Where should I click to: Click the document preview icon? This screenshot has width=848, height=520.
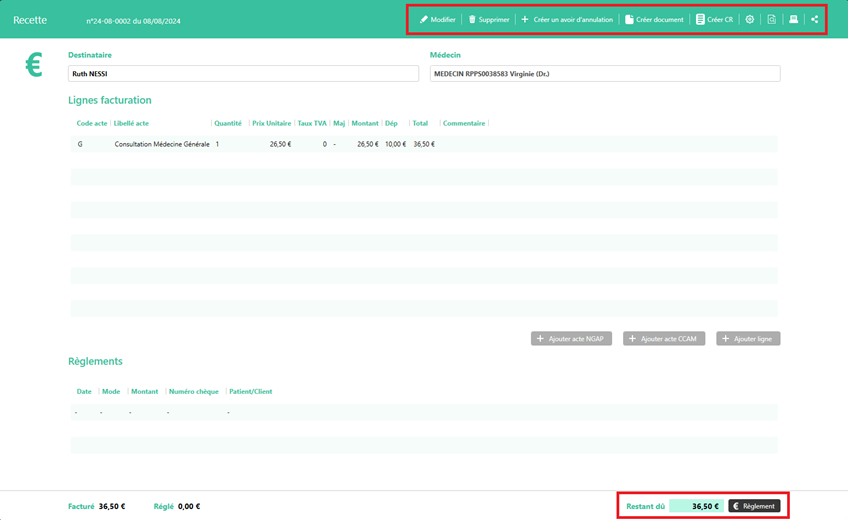[772, 20]
